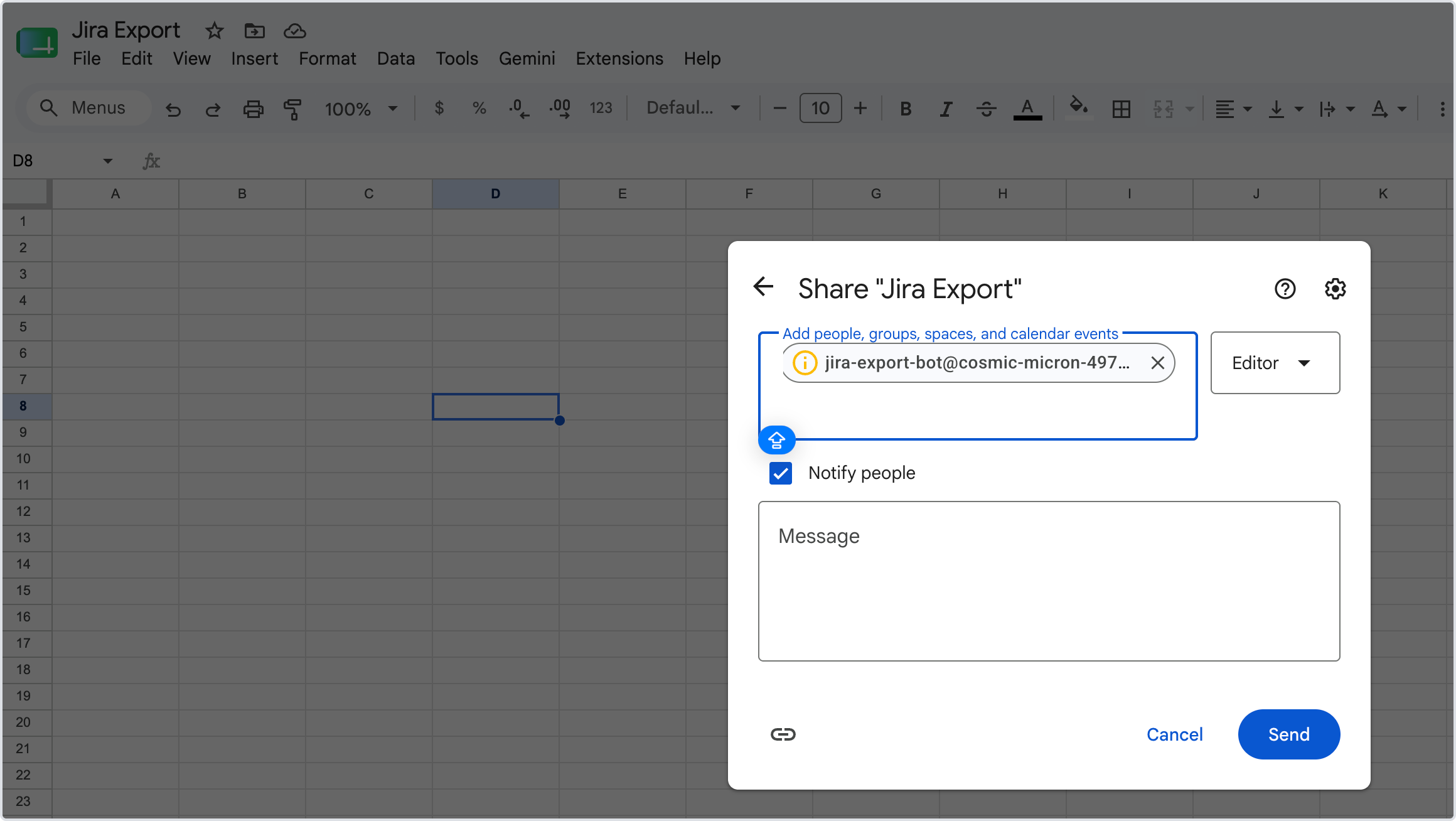The image size is (1456, 821).
Task: Open the File menu
Action: (x=87, y=58)
